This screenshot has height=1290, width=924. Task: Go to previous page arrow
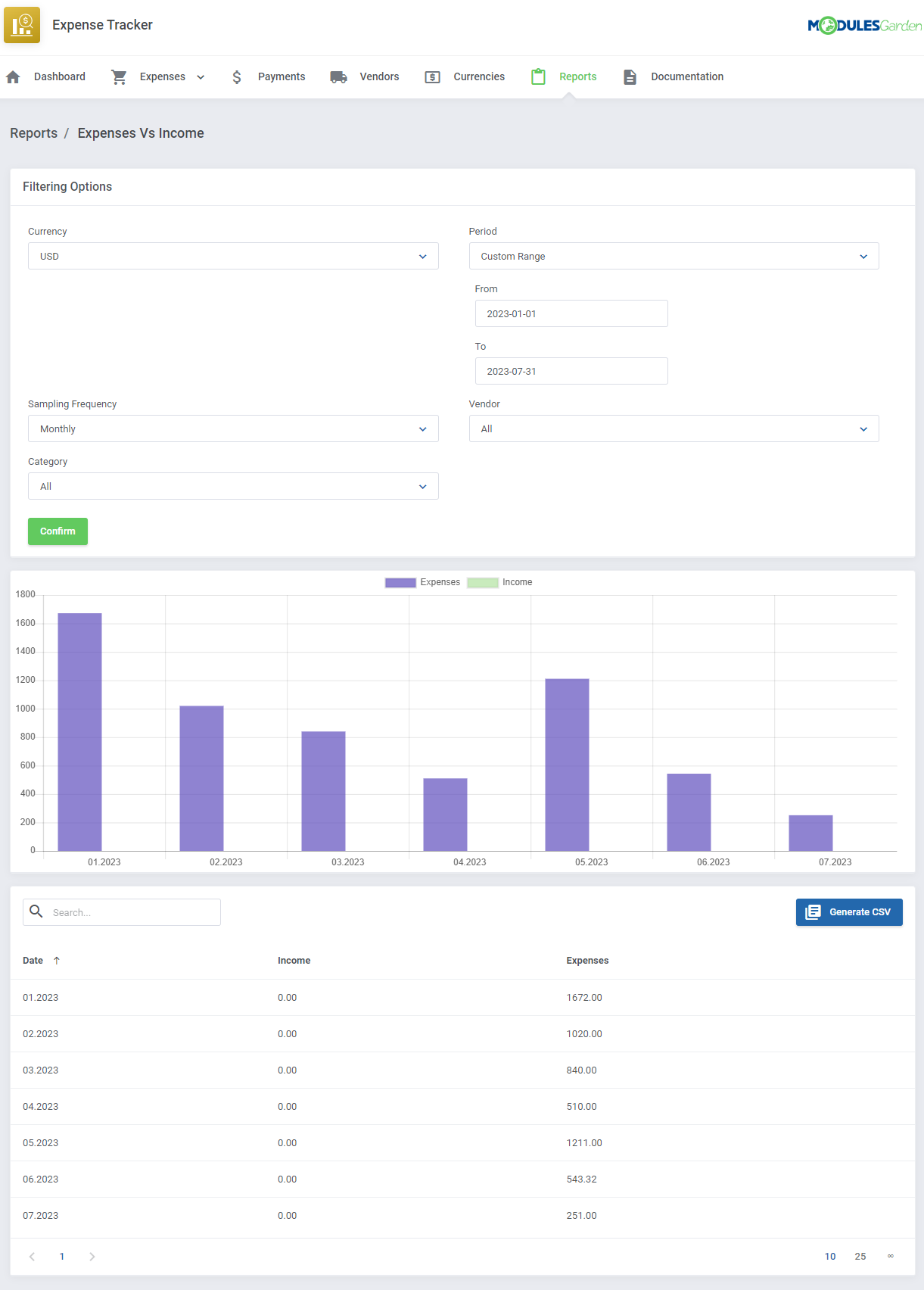[32, 1257]
